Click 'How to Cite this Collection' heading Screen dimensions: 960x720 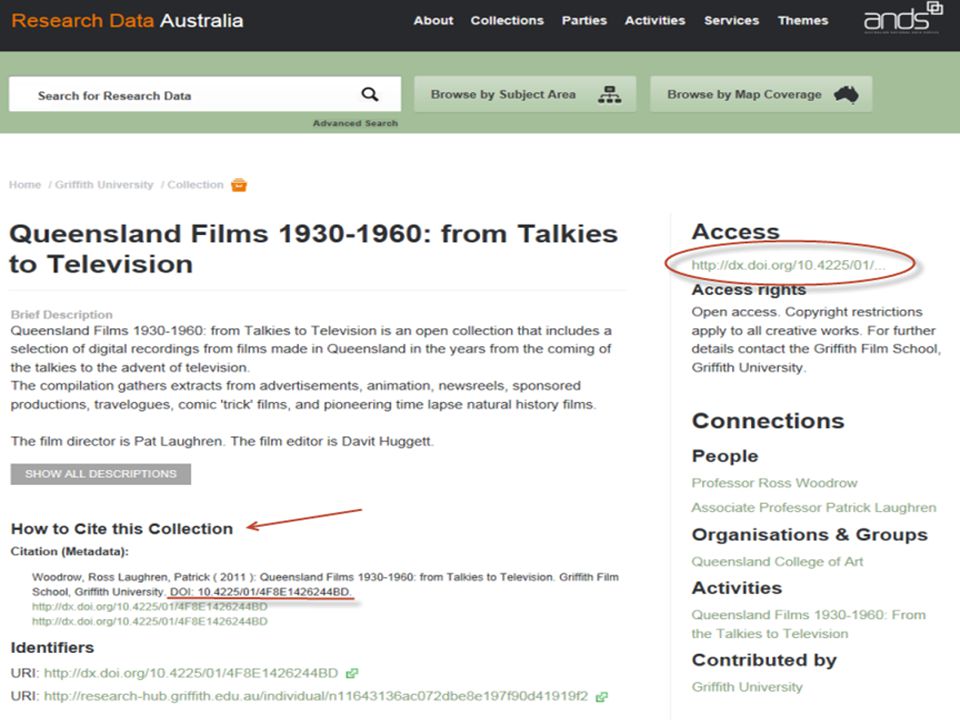(x=122, y=528)
